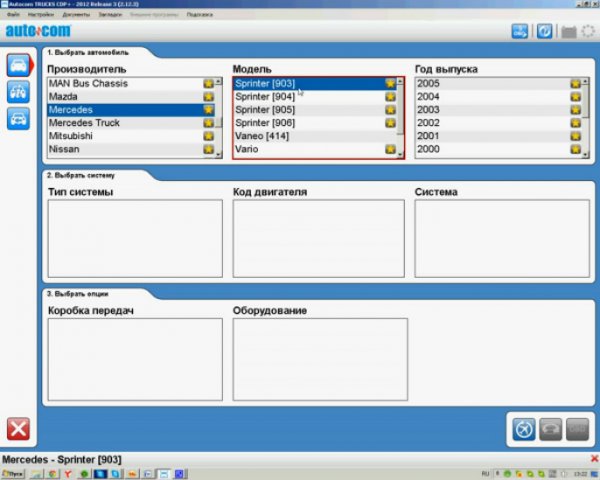Select manufacturer Mitsubishi
Viewport: 600px width, 480px height.
tap(131, 136)
